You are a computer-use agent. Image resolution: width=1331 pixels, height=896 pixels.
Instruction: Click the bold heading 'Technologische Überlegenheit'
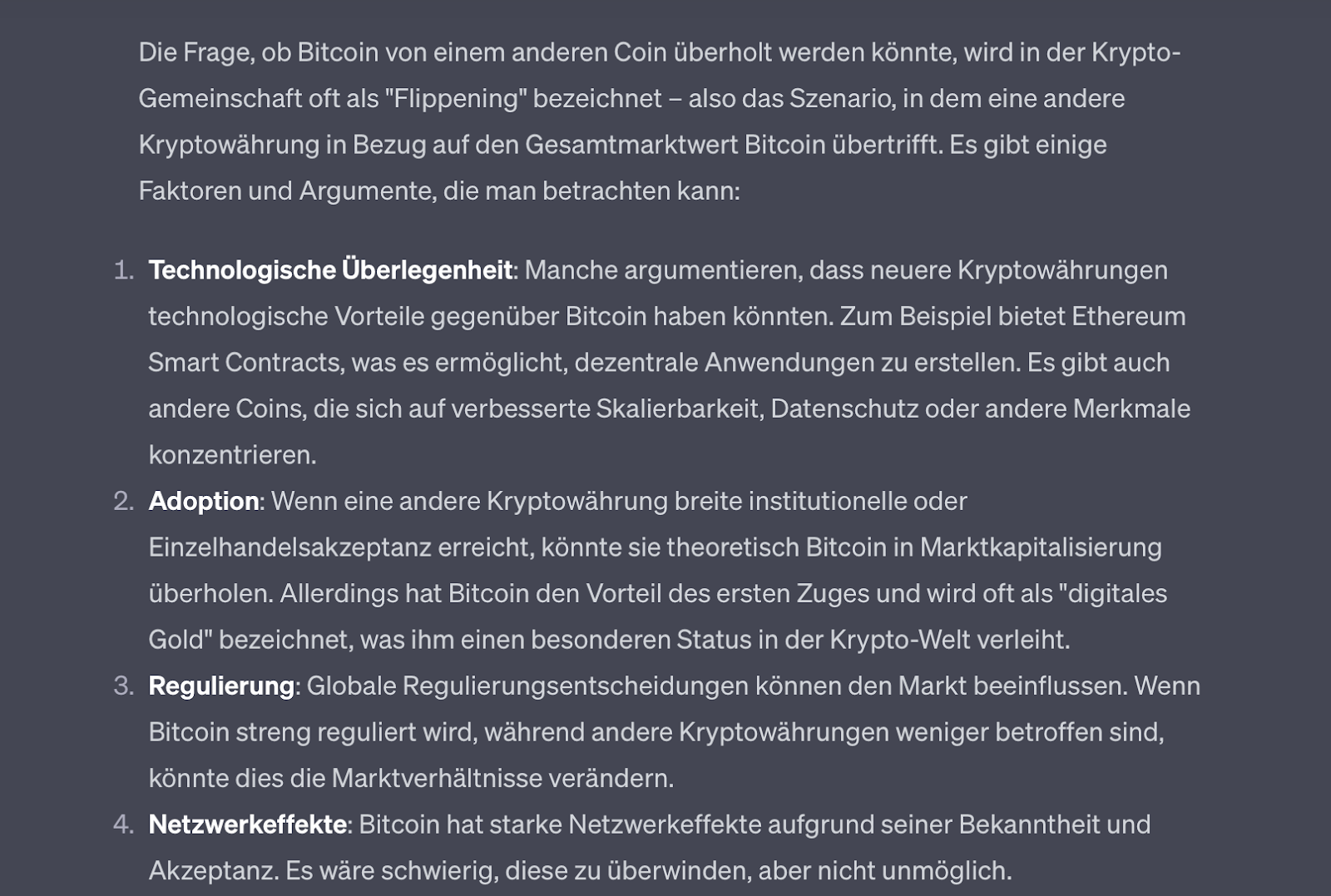[x=330, y=270]
